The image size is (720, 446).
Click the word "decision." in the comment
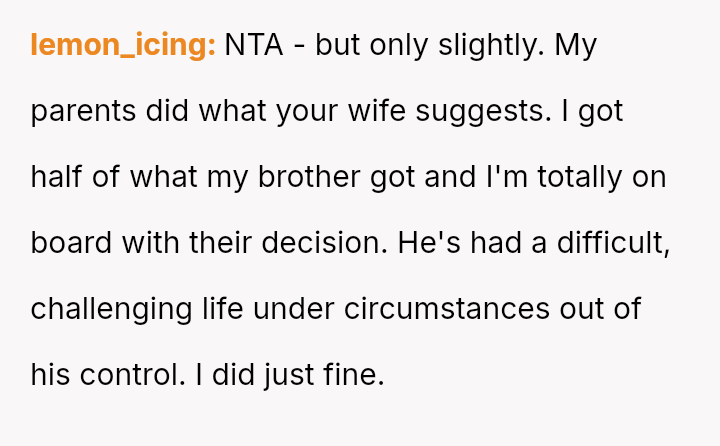[325, 243]
